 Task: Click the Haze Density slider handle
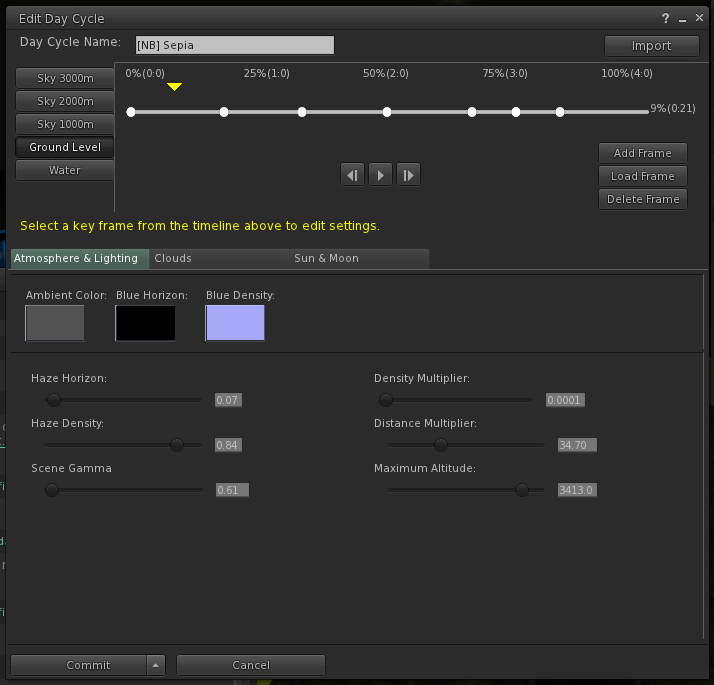(x=177, y=445)
